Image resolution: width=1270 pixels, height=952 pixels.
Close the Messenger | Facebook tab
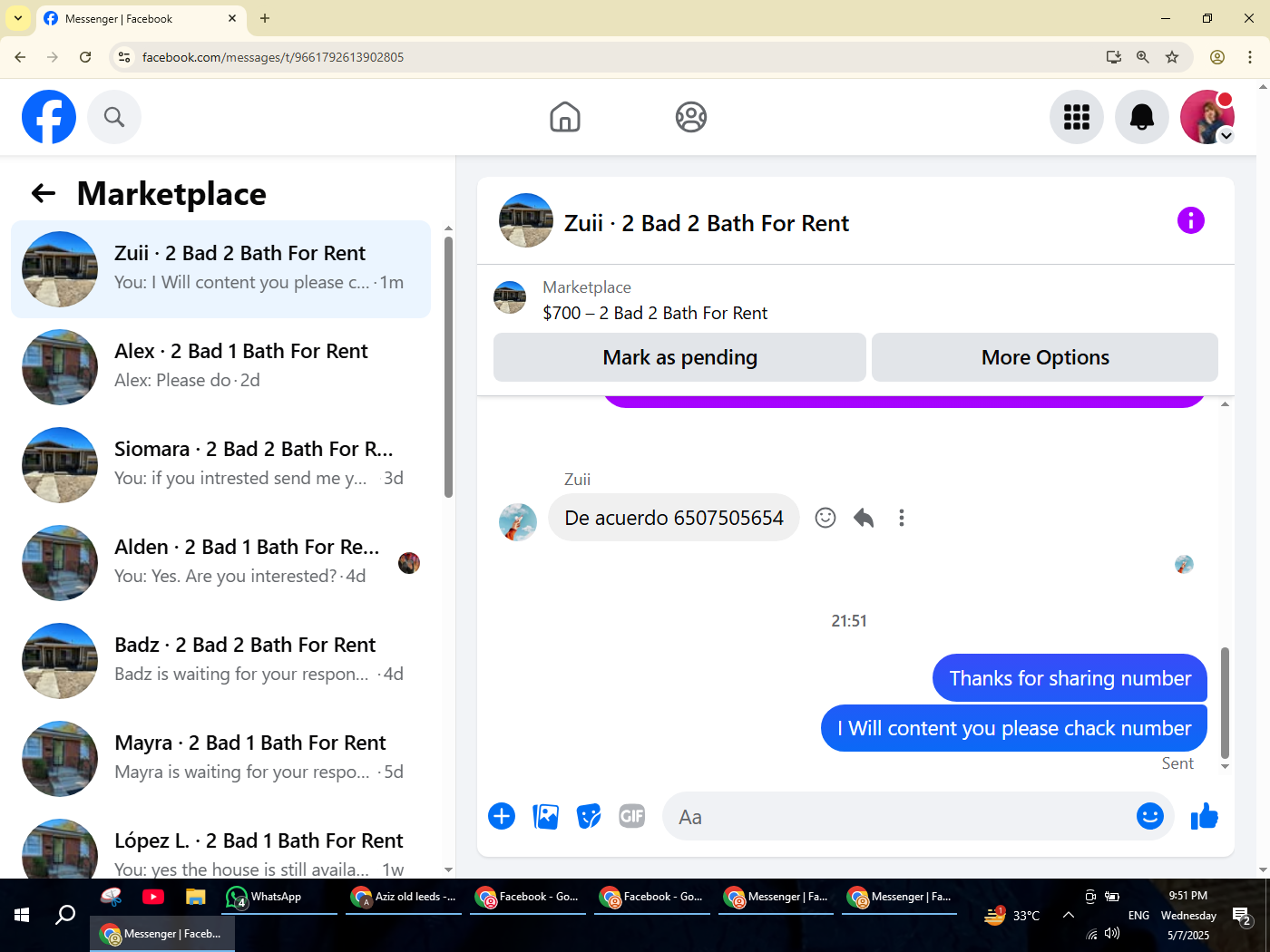click(232, 18)
